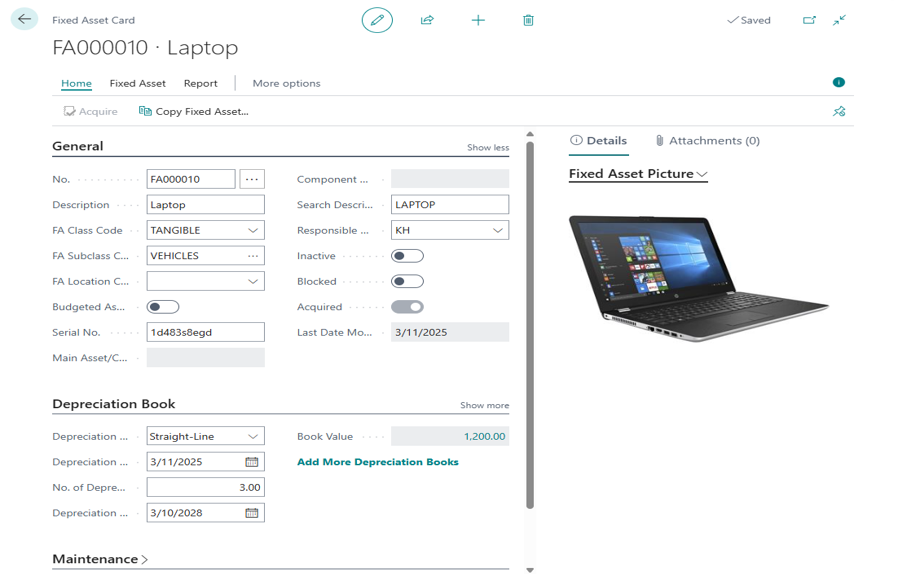This screenshot has width=898, height=574.
Task: Click the collapse page arrows icon
Action: pos(840,20)
